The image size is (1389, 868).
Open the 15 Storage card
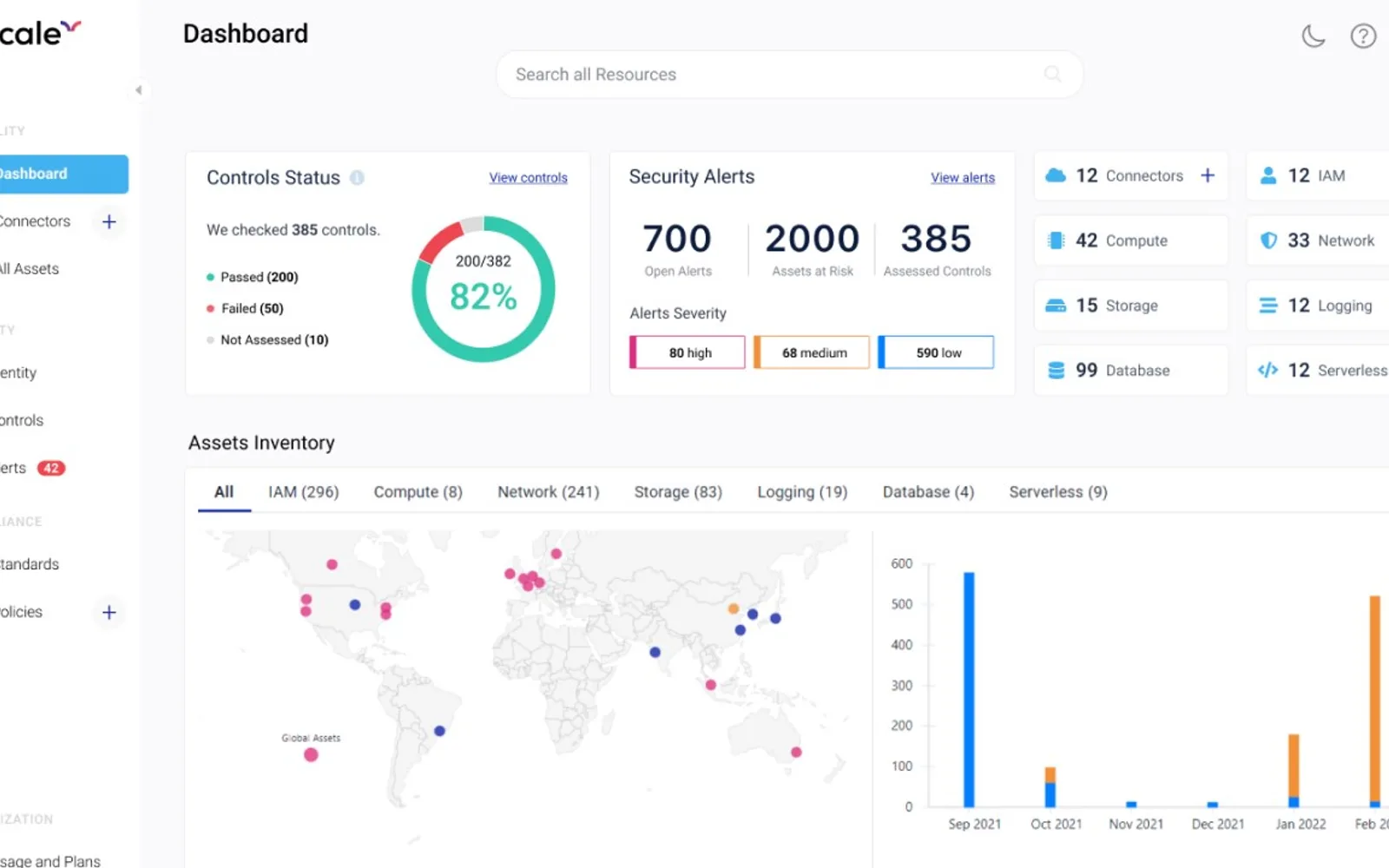click(x=1131, y=306)
